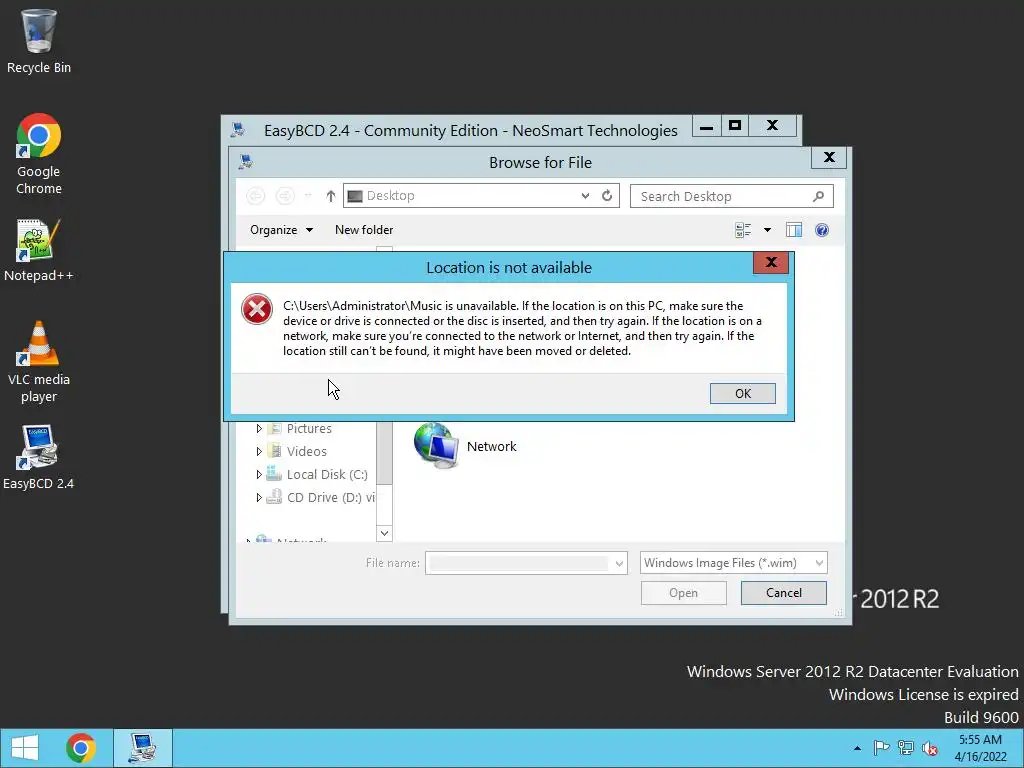
Task: Expand the CD Drive (D:) node
Action: [x=259, y=498]
